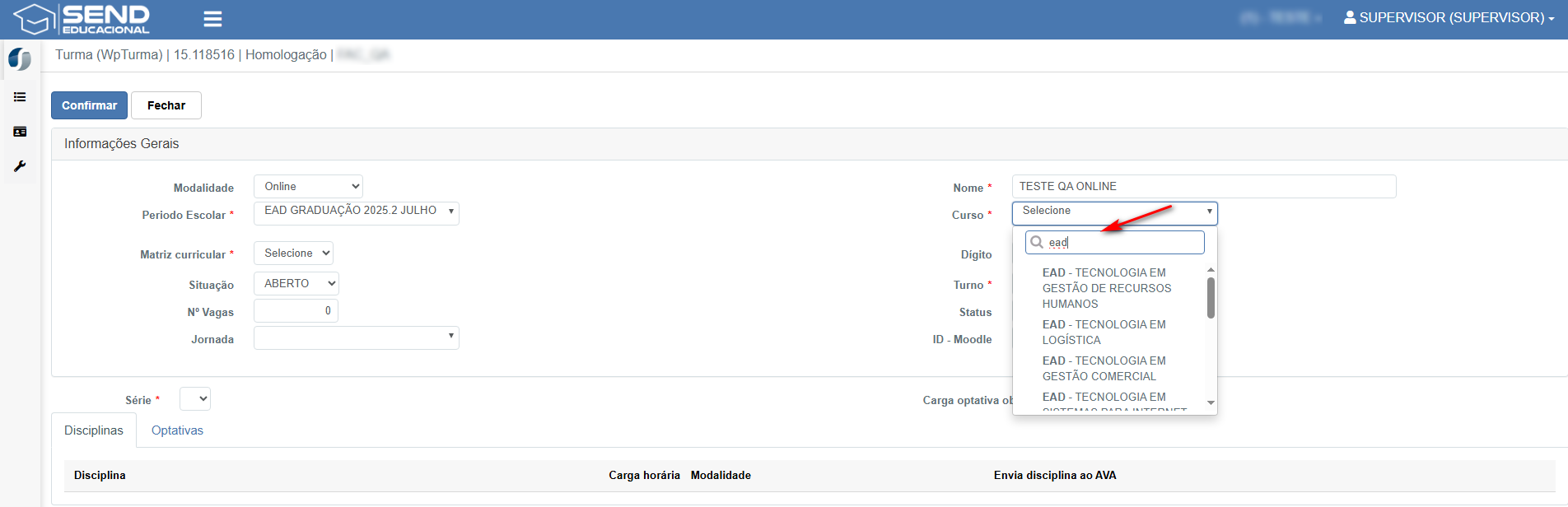The image size is (1568, 507).
Task: Open the Situação dropdown showing ABERTO
Action: click(x=296, y=284)
